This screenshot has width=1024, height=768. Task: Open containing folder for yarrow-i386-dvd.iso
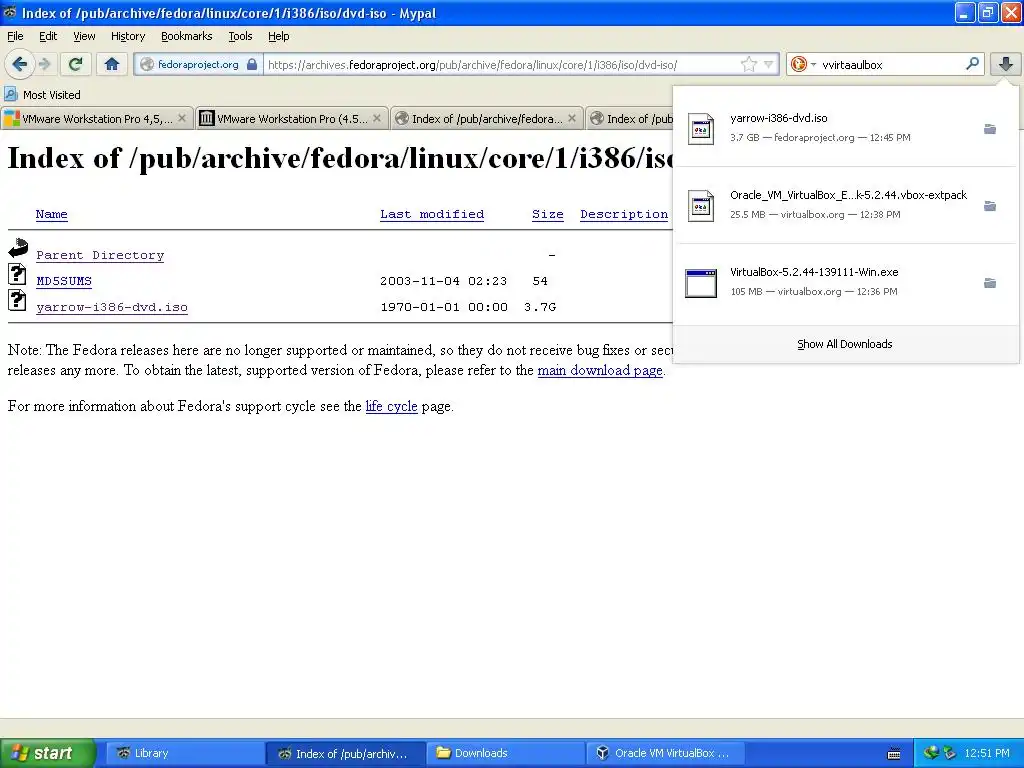click(x=990, y=129)
